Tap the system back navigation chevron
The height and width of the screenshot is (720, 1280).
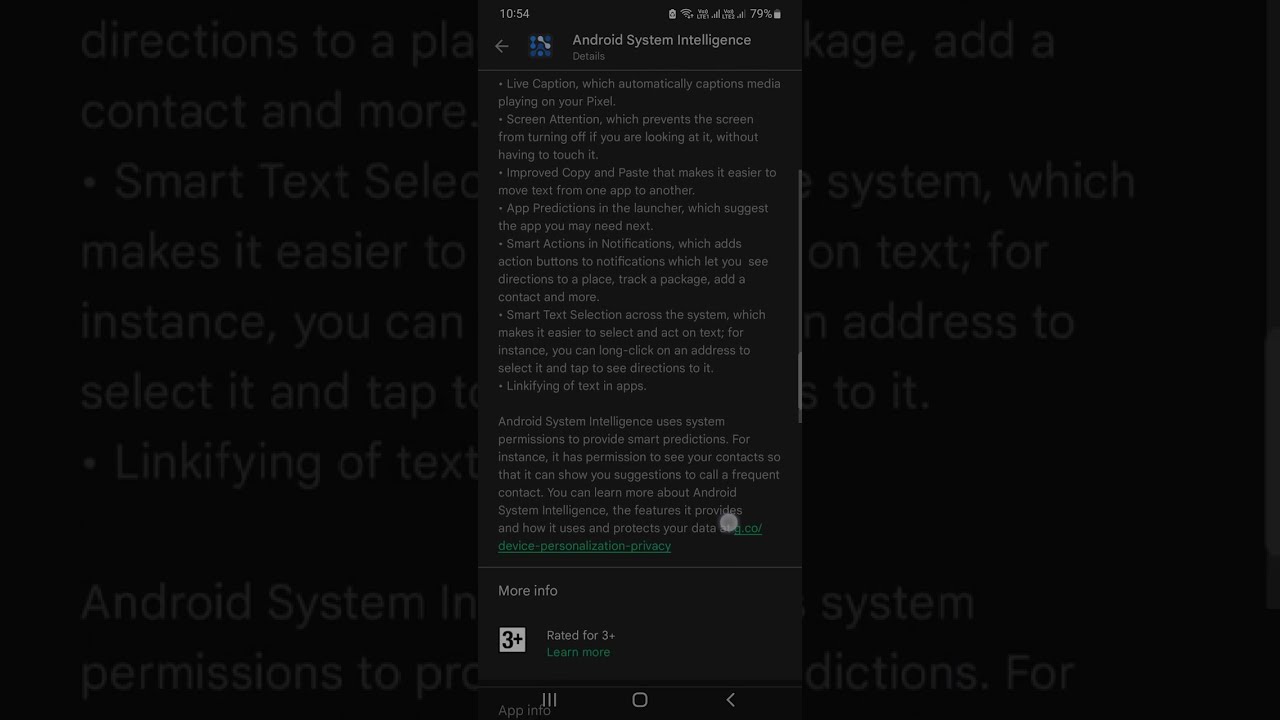(x=730, y=700)
